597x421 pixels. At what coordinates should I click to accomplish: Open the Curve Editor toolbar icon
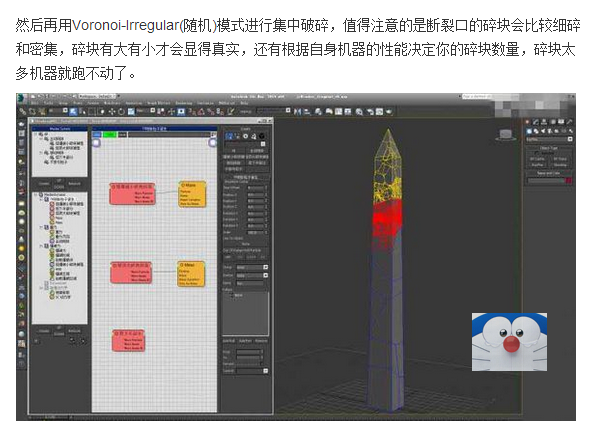tap(338, 111)
